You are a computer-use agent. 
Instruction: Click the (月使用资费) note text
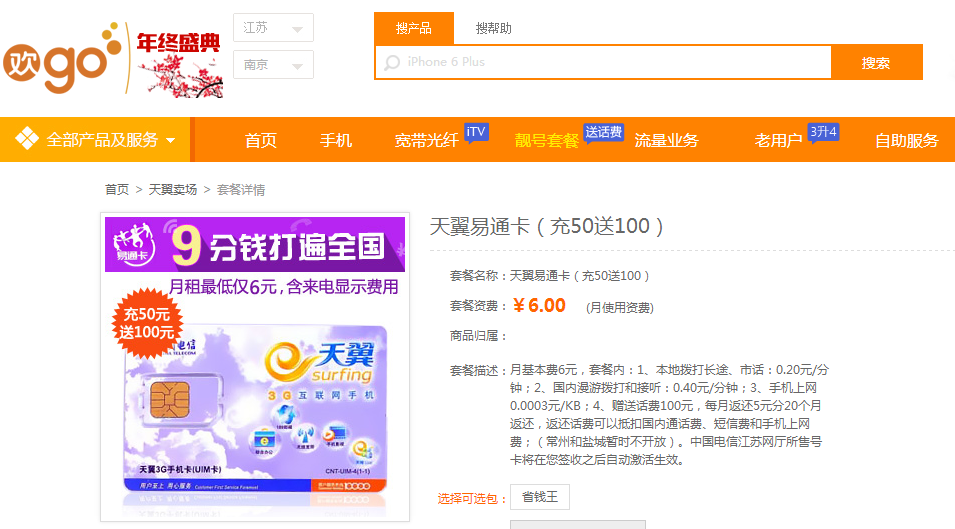[619, 308]
